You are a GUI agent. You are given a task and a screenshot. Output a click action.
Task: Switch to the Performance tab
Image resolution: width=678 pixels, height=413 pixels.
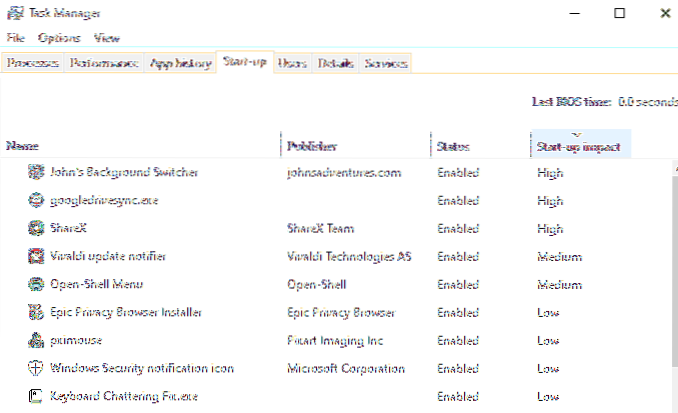[104, 63]
